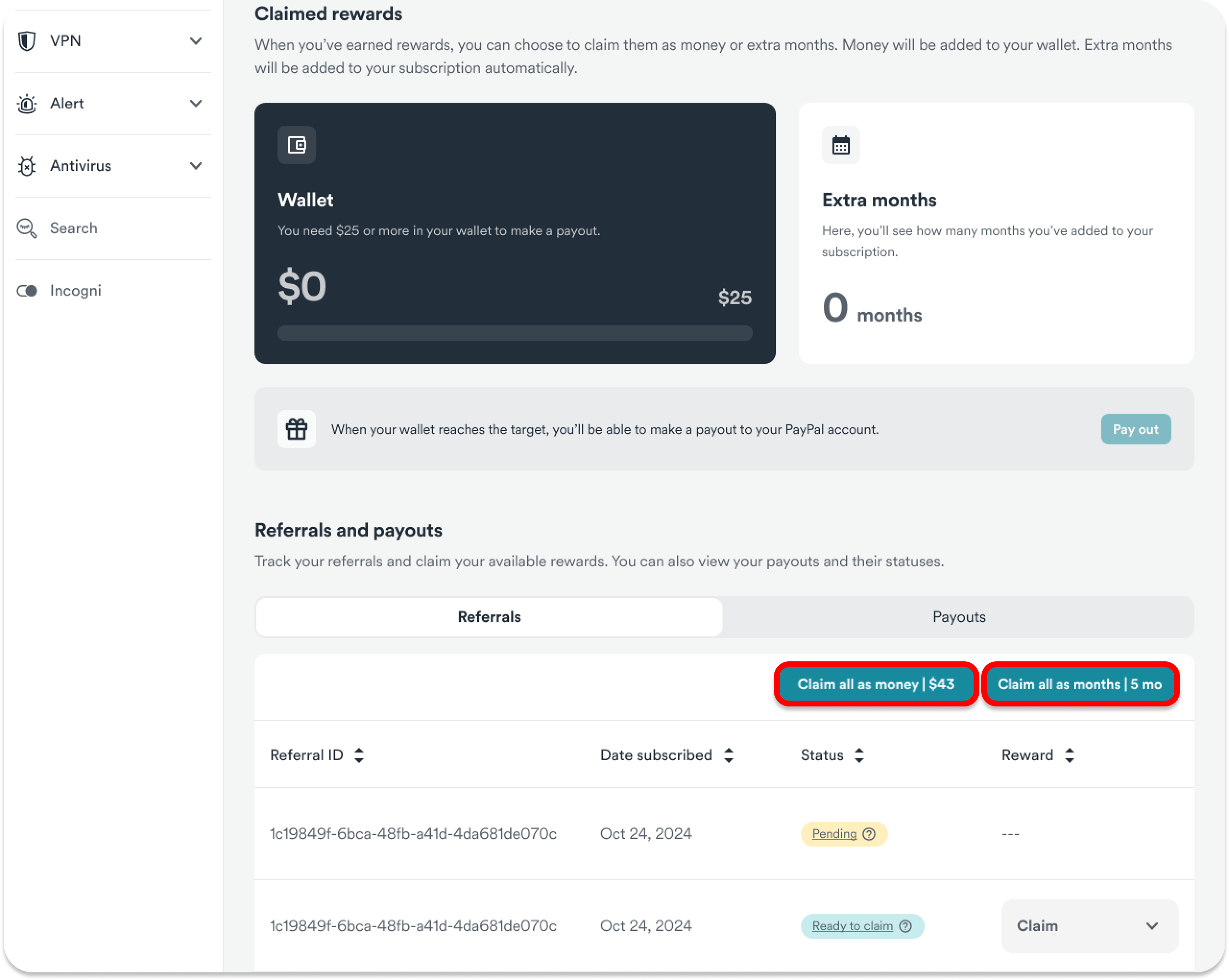Sort table by Referral ID
Screen dimensions: 1229x980
[x=359, y=755]
